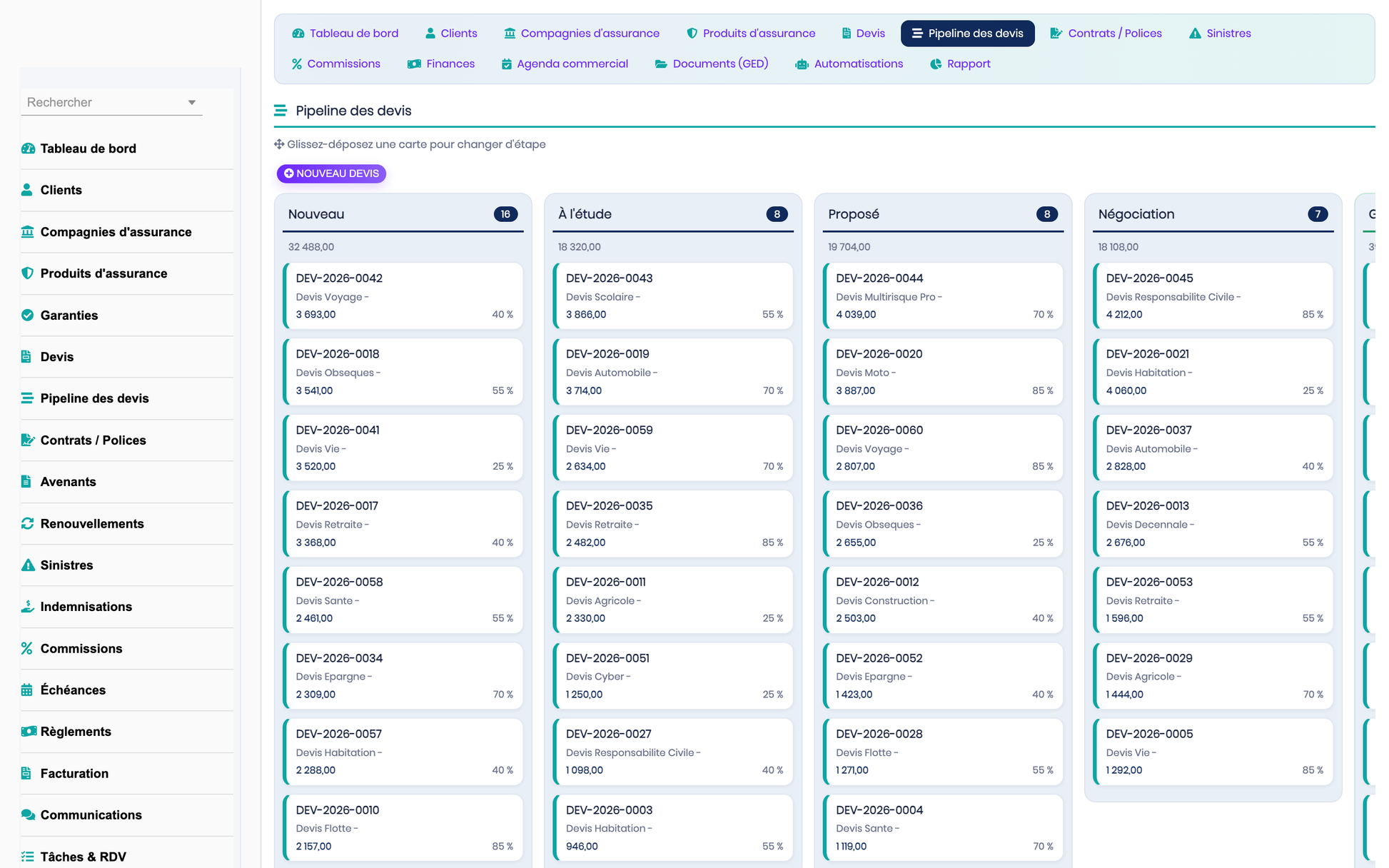The height and width of the screenshot is (868, 1389).
Task: Click the 2 309,00 amount on DEV-2026-0034 card
Action: click(315, 694)
